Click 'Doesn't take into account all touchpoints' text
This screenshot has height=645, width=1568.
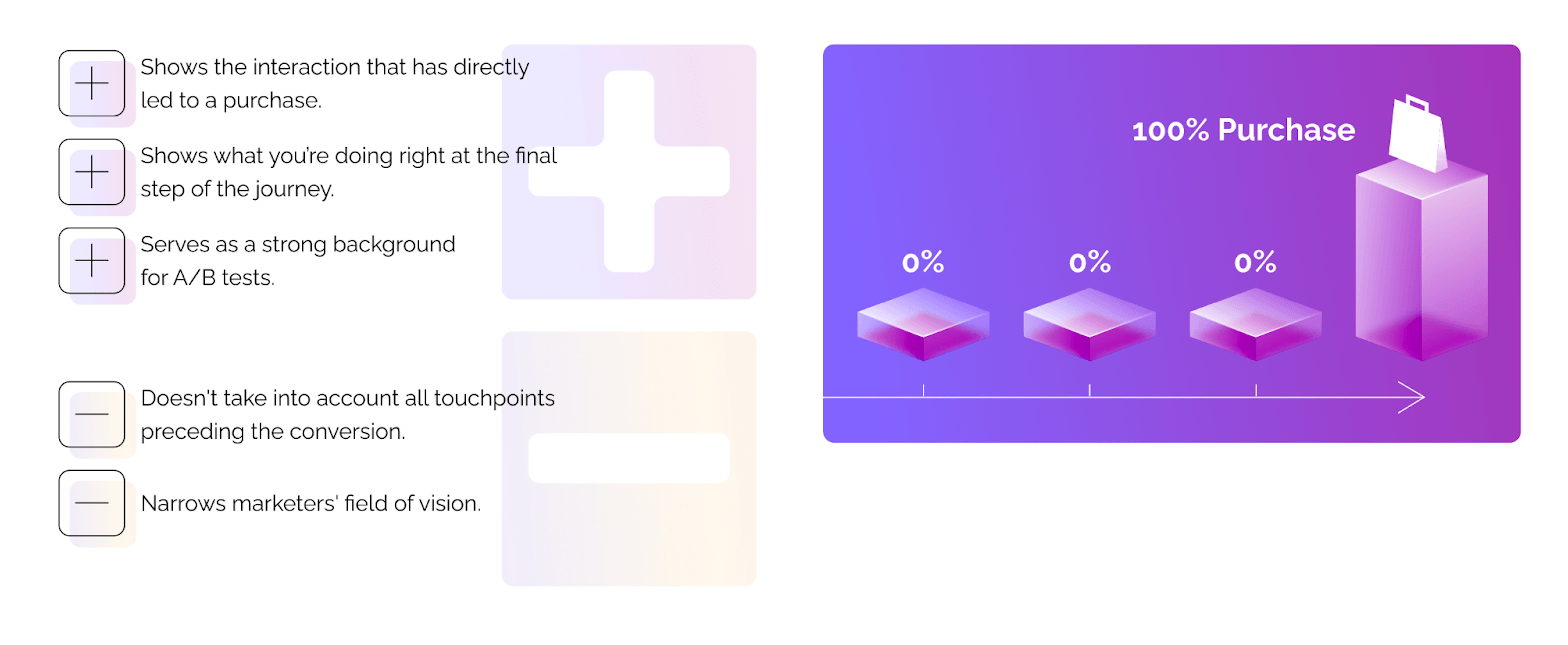point(348,398)
